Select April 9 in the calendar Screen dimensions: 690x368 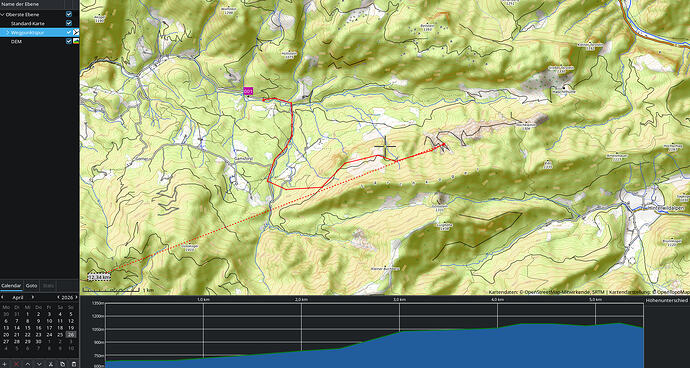tap(38, 321)
